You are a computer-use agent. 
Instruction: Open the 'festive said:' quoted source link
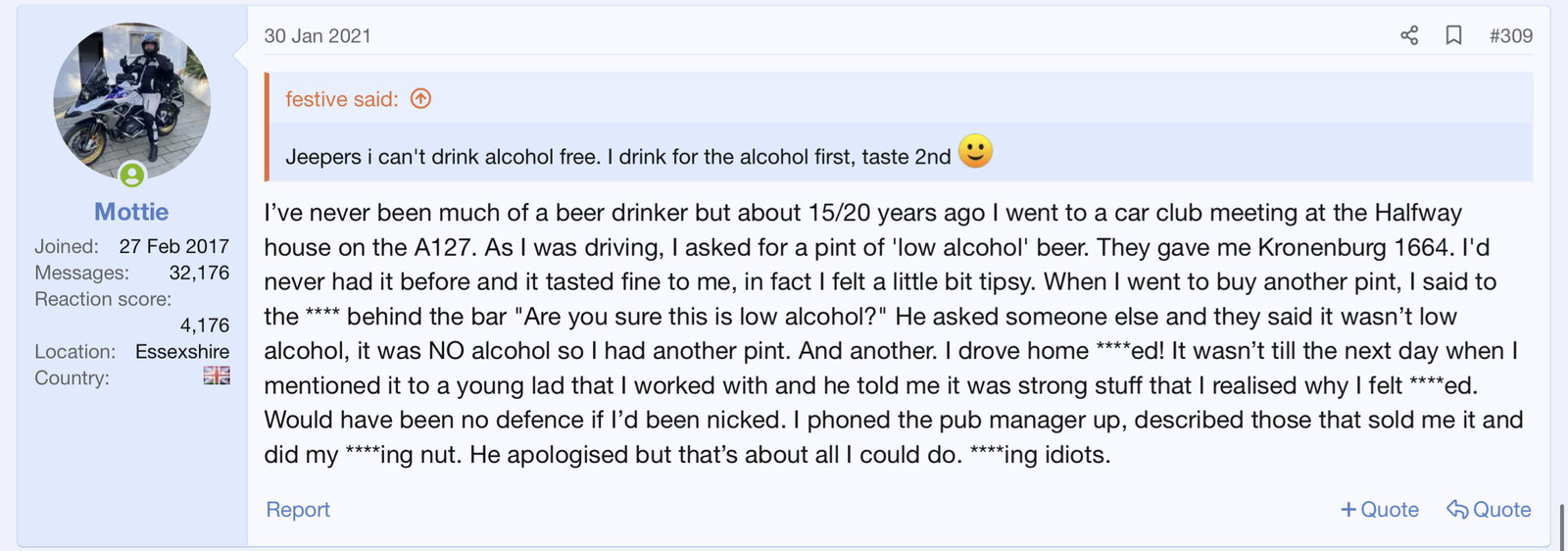[341, 99]
